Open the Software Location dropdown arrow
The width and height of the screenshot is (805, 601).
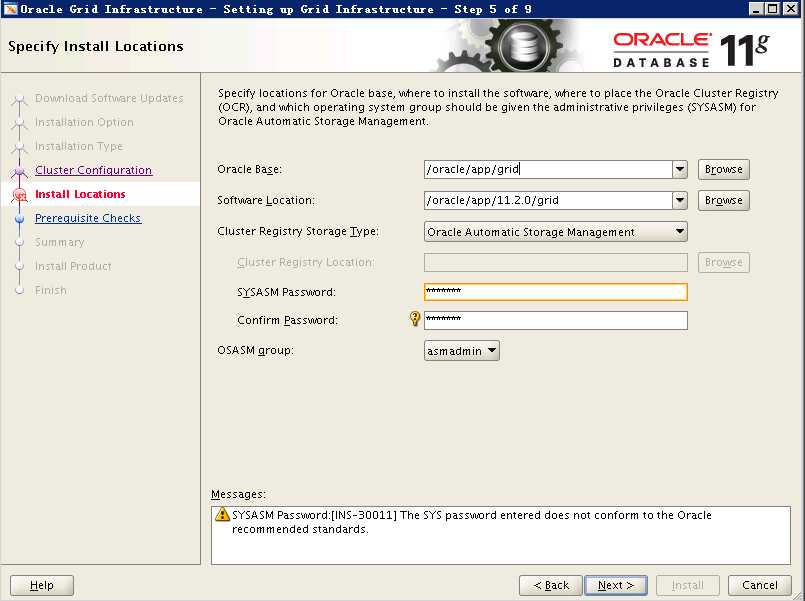point(680,200)
